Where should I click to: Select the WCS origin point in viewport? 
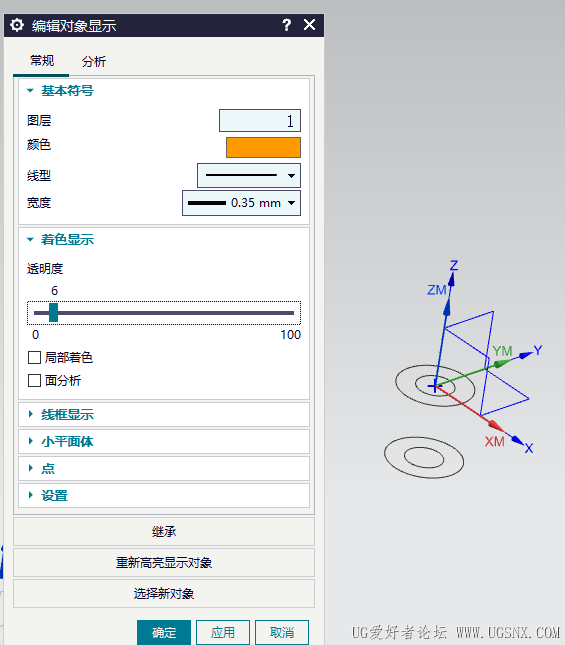435,386
